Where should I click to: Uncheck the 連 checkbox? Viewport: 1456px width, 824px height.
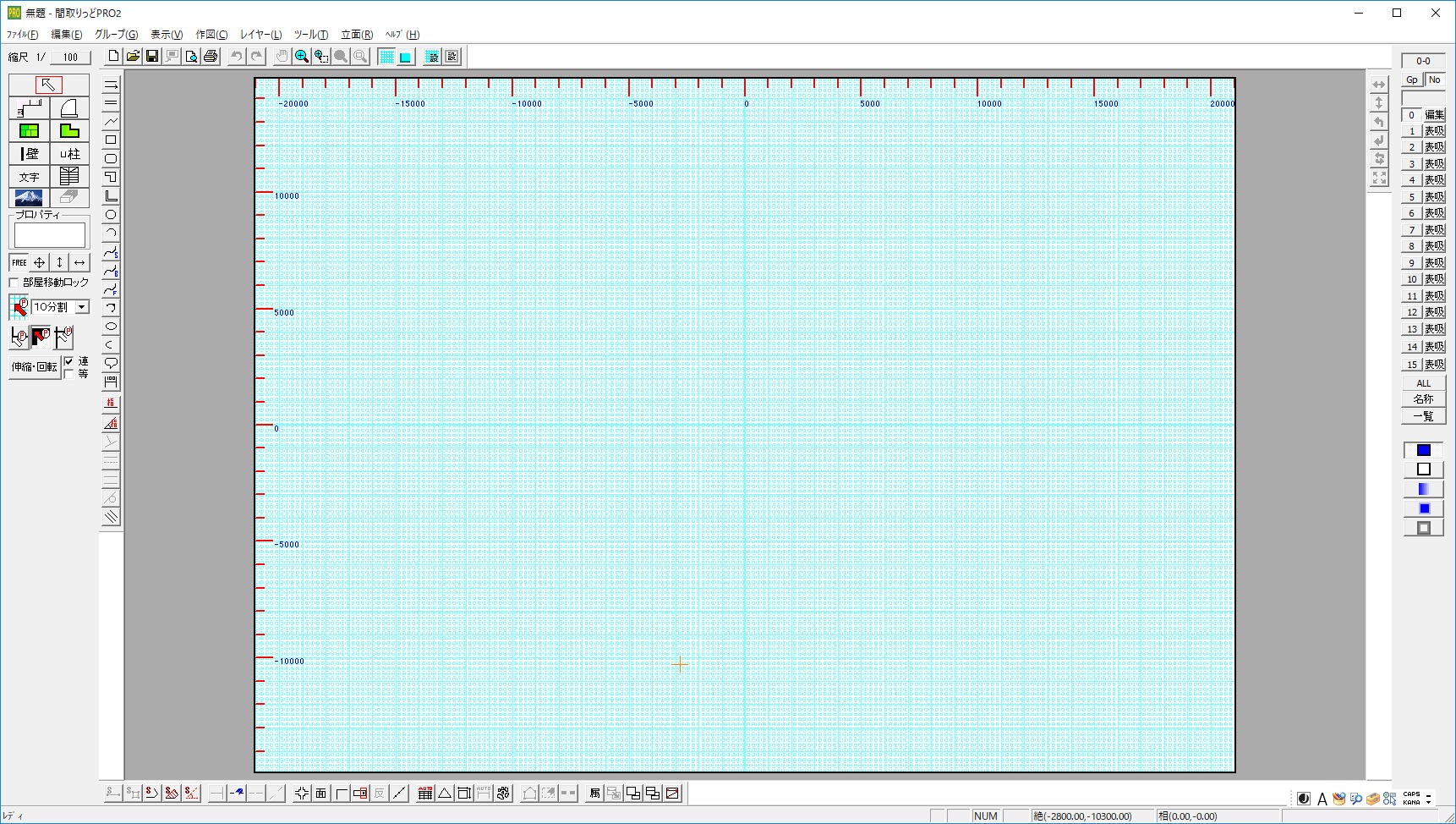69,361
